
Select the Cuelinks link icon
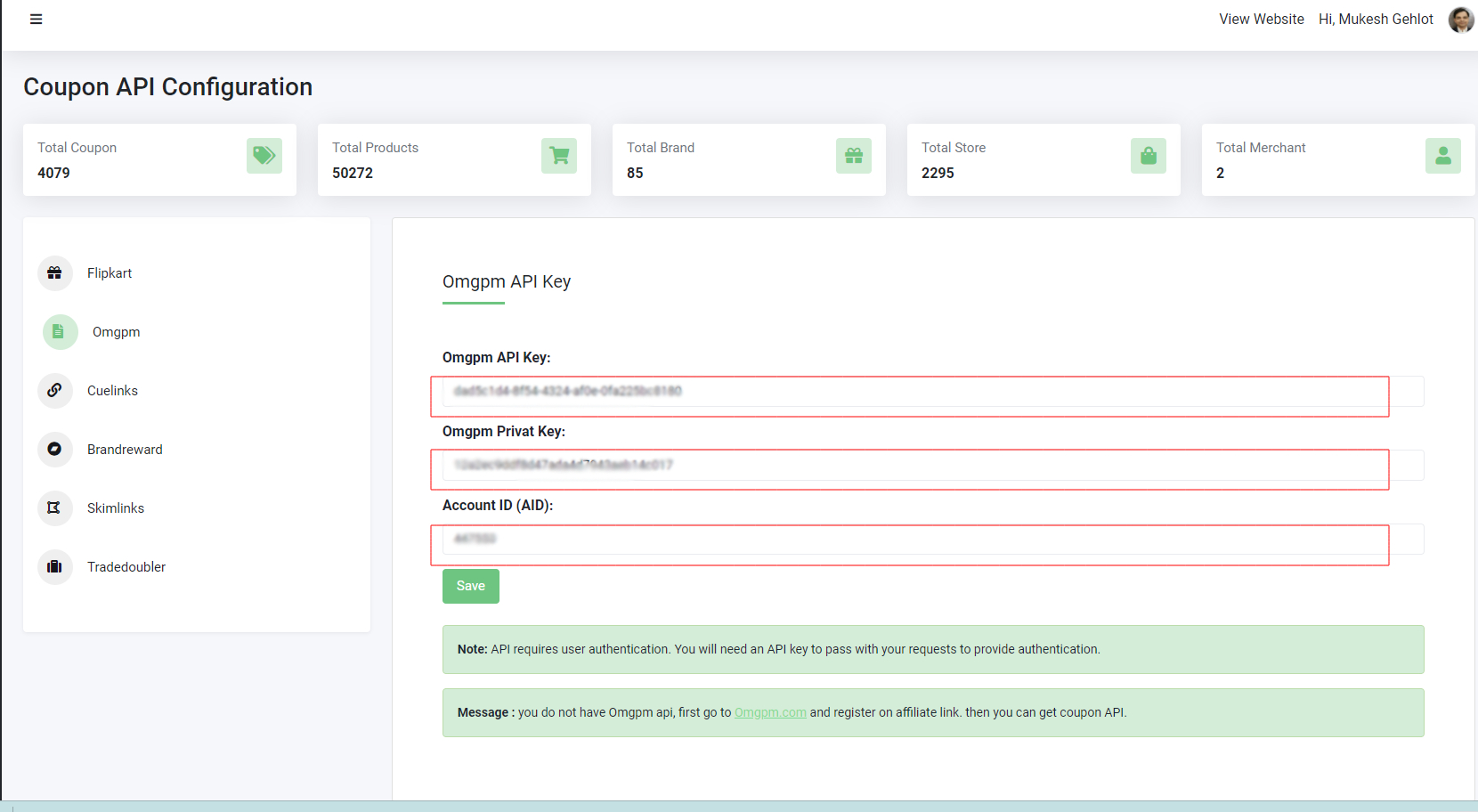tap(55, 391)
